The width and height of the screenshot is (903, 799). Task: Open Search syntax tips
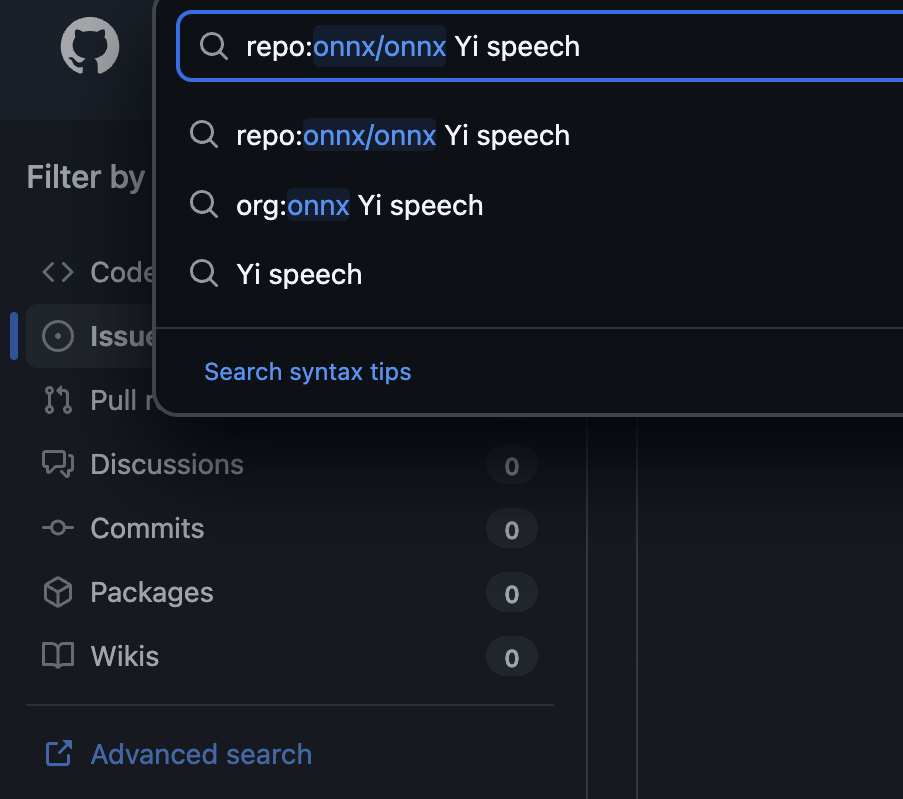pos(308,372)
